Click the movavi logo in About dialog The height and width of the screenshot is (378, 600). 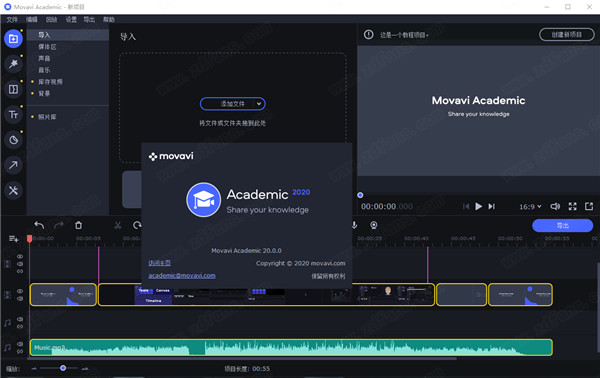point(171,156)
